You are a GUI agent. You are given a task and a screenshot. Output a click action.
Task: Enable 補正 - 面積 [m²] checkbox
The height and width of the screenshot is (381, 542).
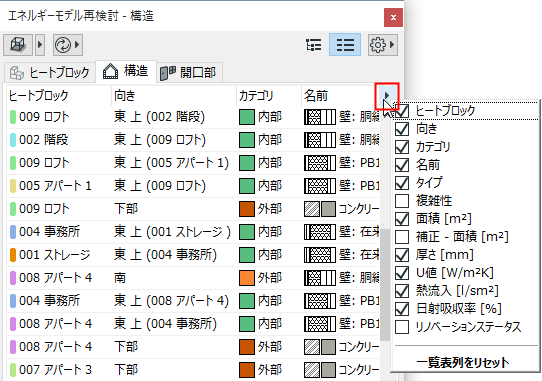[402, 237]
